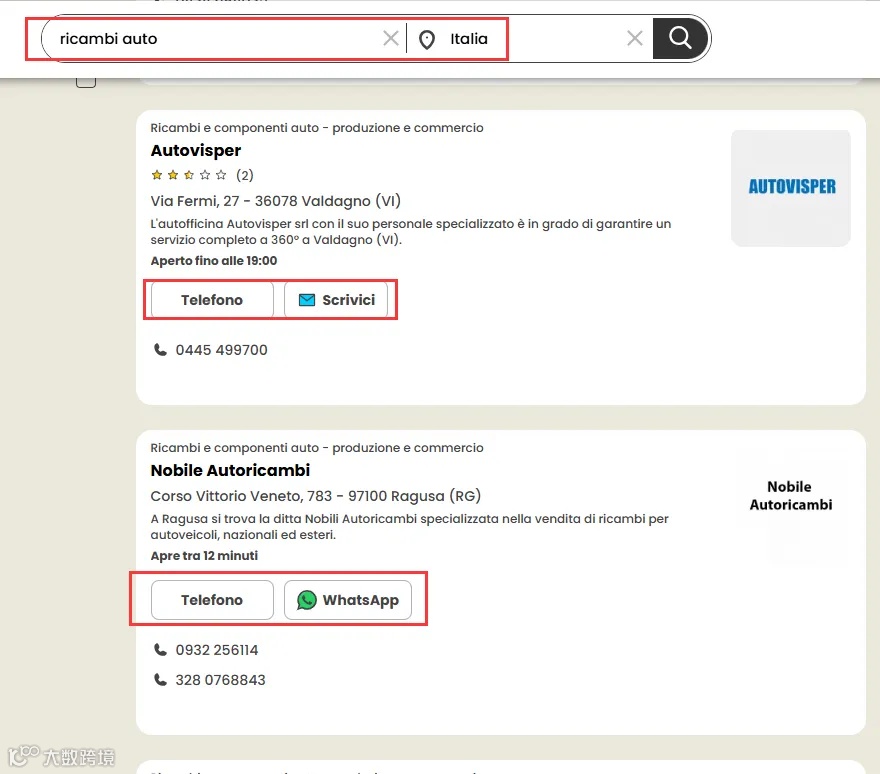Click Telefono button for Autovisper
This screenshot has height=774, width=880.
point(212,300)
